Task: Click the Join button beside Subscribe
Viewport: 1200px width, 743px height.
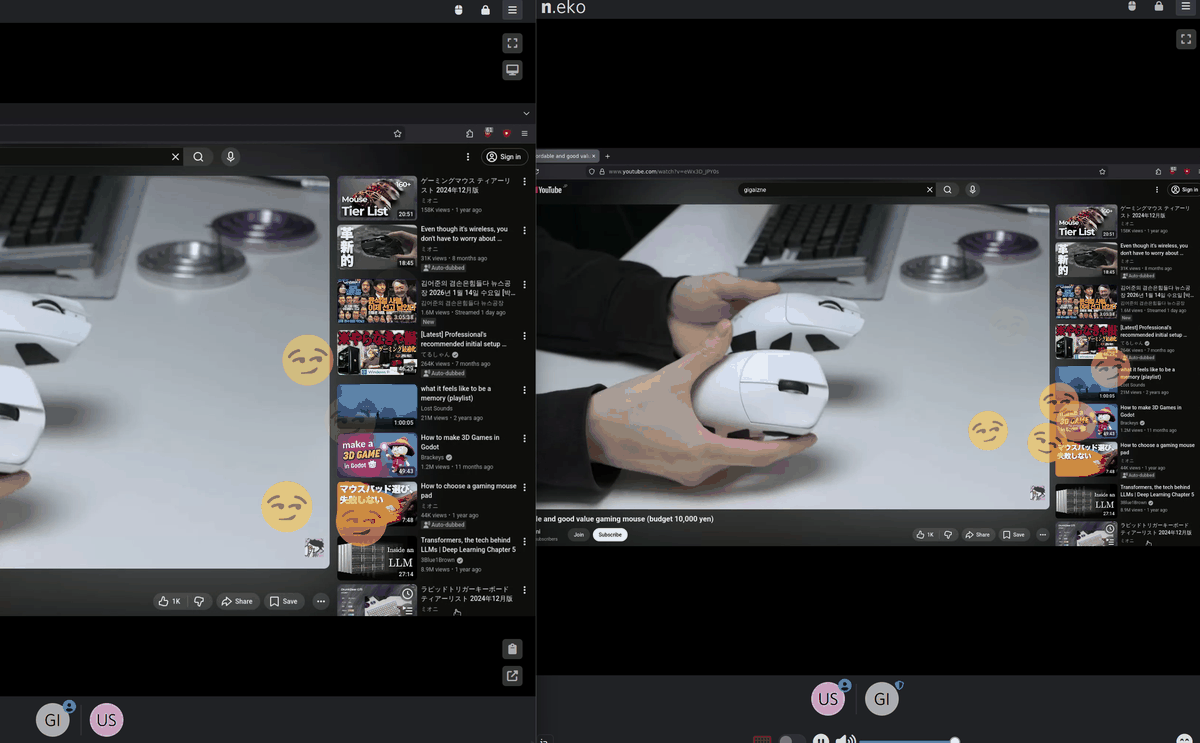Action: point(578,535)
